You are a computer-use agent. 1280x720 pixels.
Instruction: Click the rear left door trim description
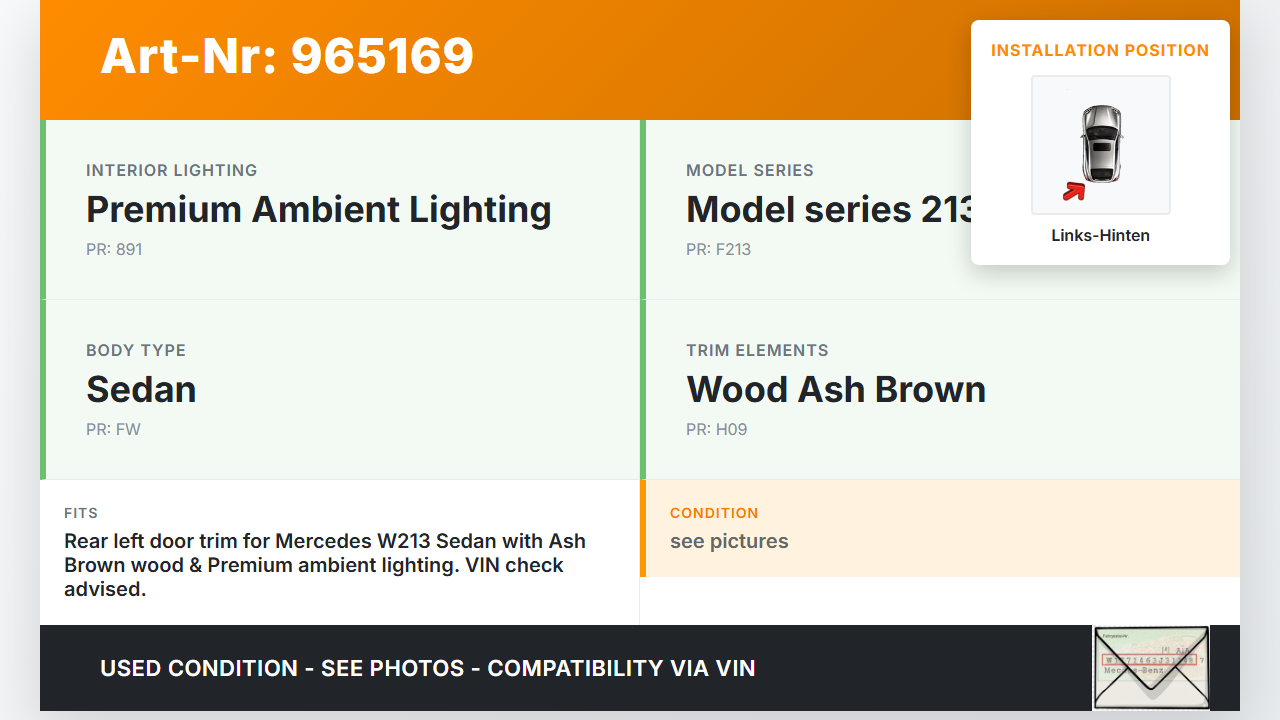[325, 565]
